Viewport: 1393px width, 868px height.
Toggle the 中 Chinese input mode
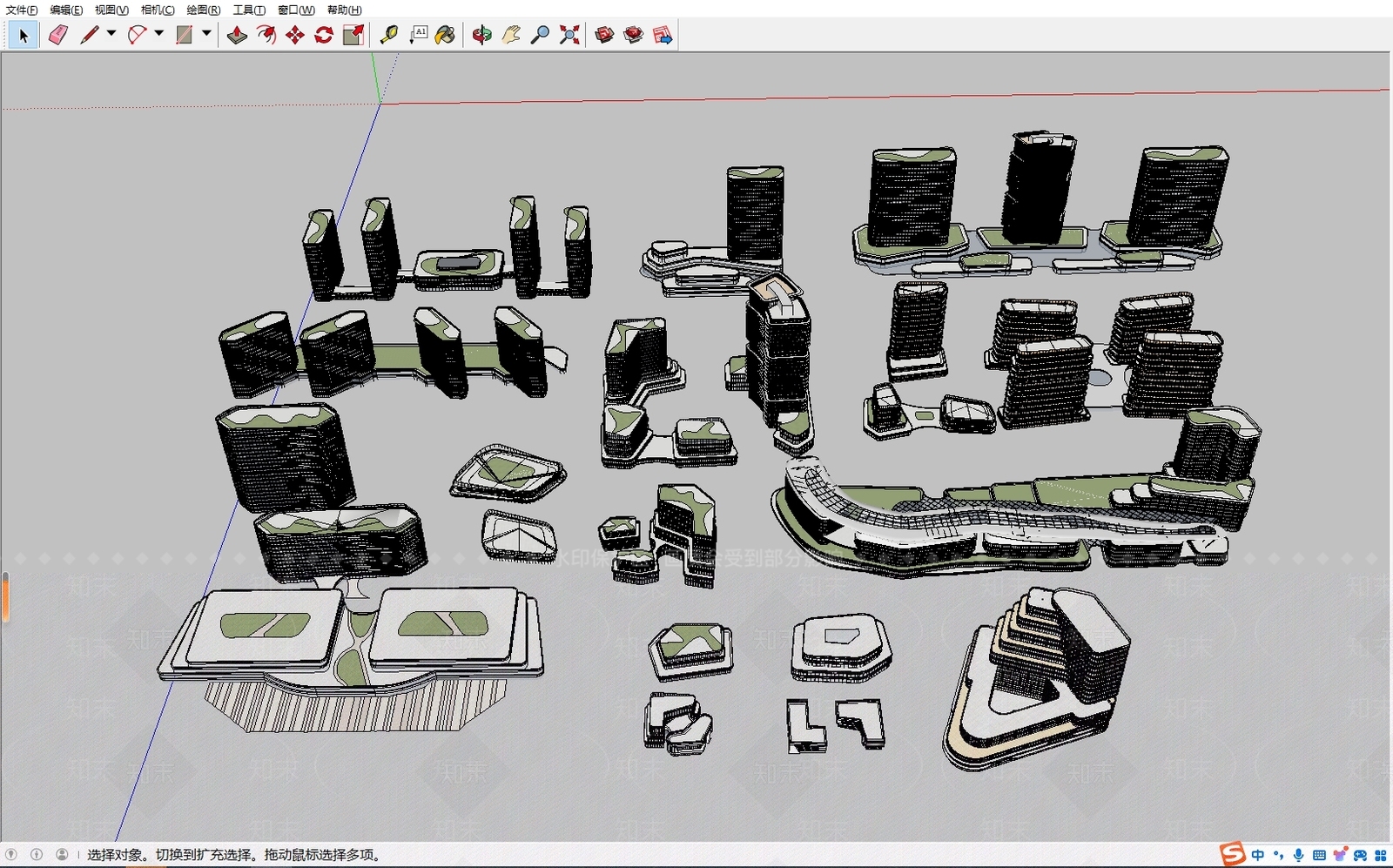pos(1258,855)
